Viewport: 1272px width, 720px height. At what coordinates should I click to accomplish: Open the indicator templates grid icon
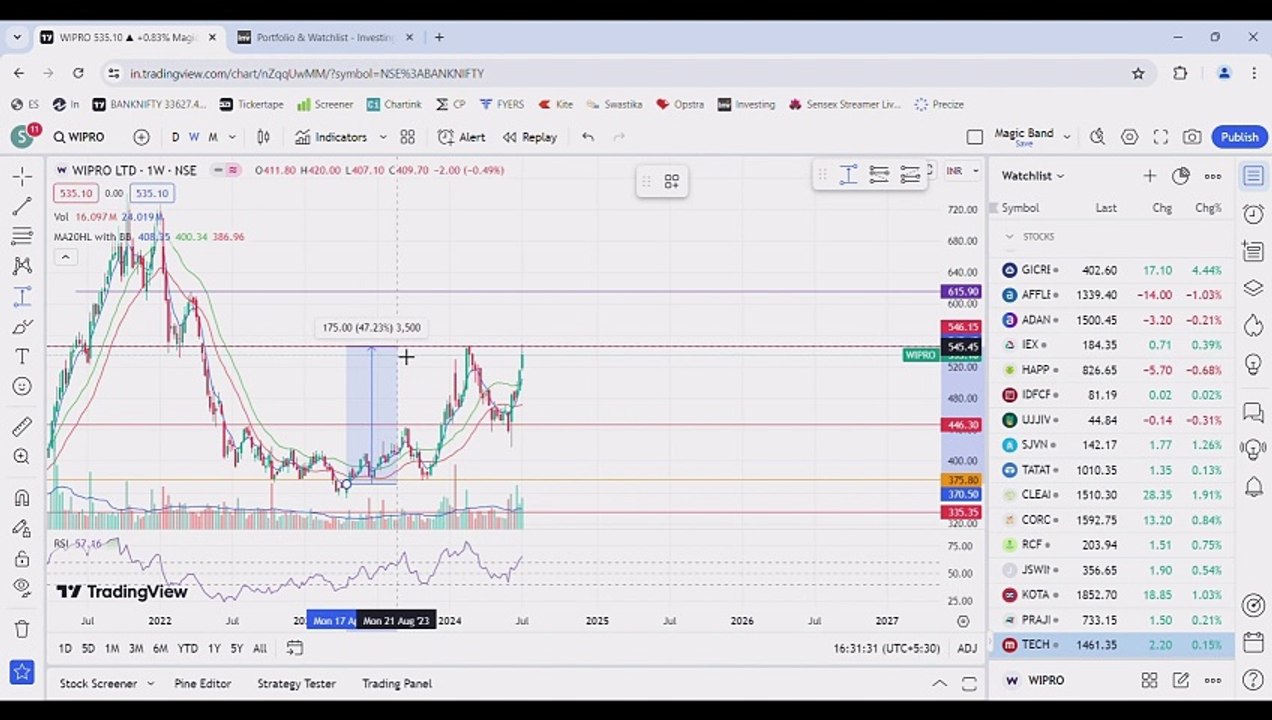[407, 137]
